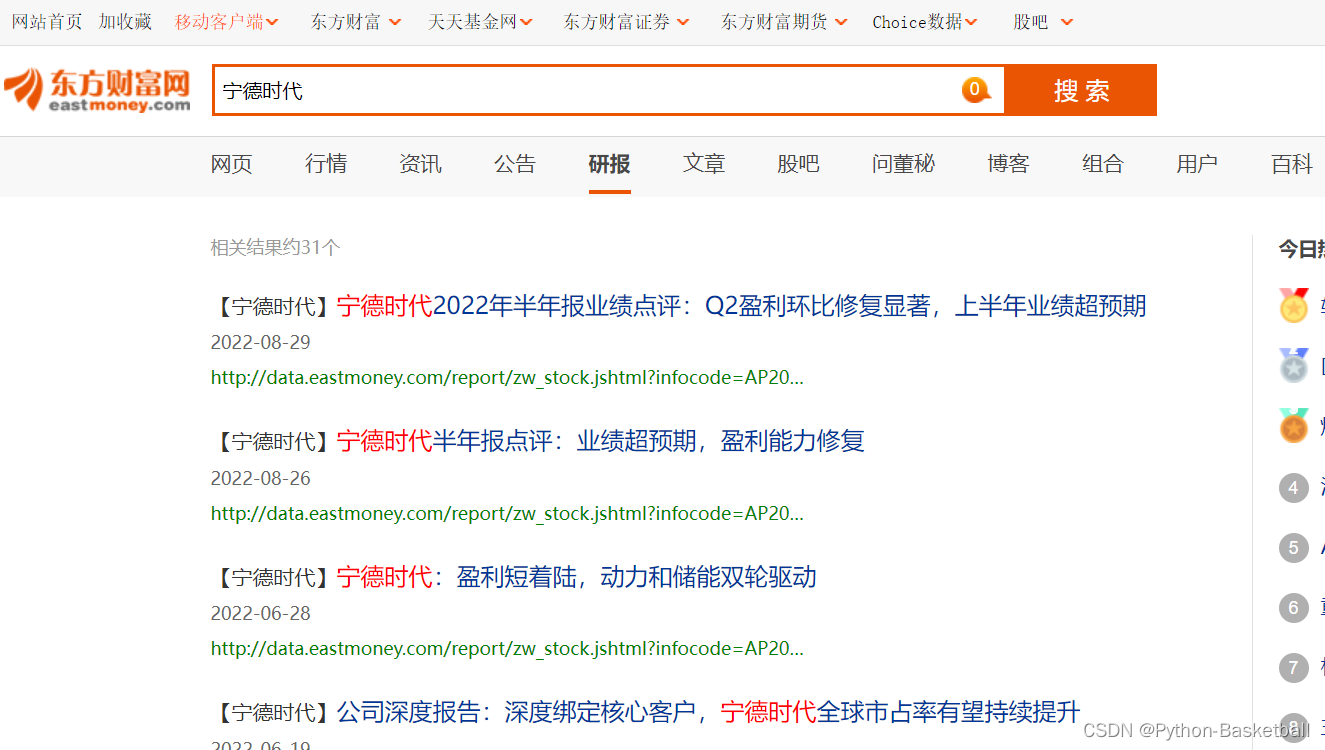Switch to the 用户 tab
The image size is (1325, 750).
tap(1197, 164)
